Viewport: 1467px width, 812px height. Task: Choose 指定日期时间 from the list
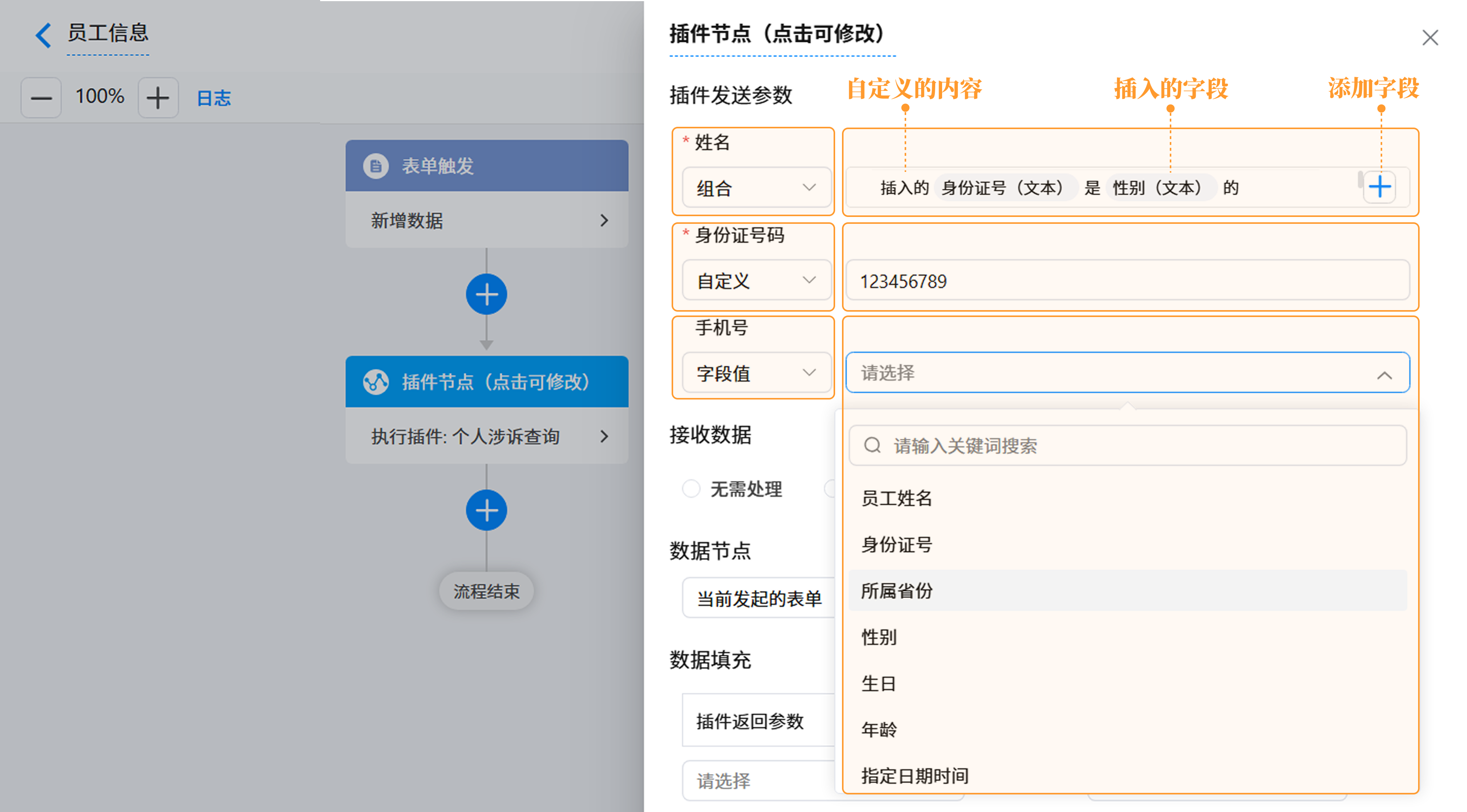coord(1127,775)
